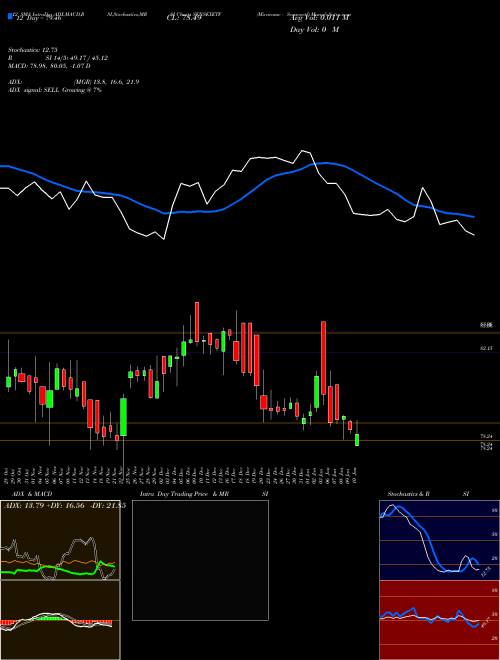This screenshot has height=660, width=500.
Task: Click the 'Avg Vol: 0.011 M' label
Action: click(x=320, y=18)
